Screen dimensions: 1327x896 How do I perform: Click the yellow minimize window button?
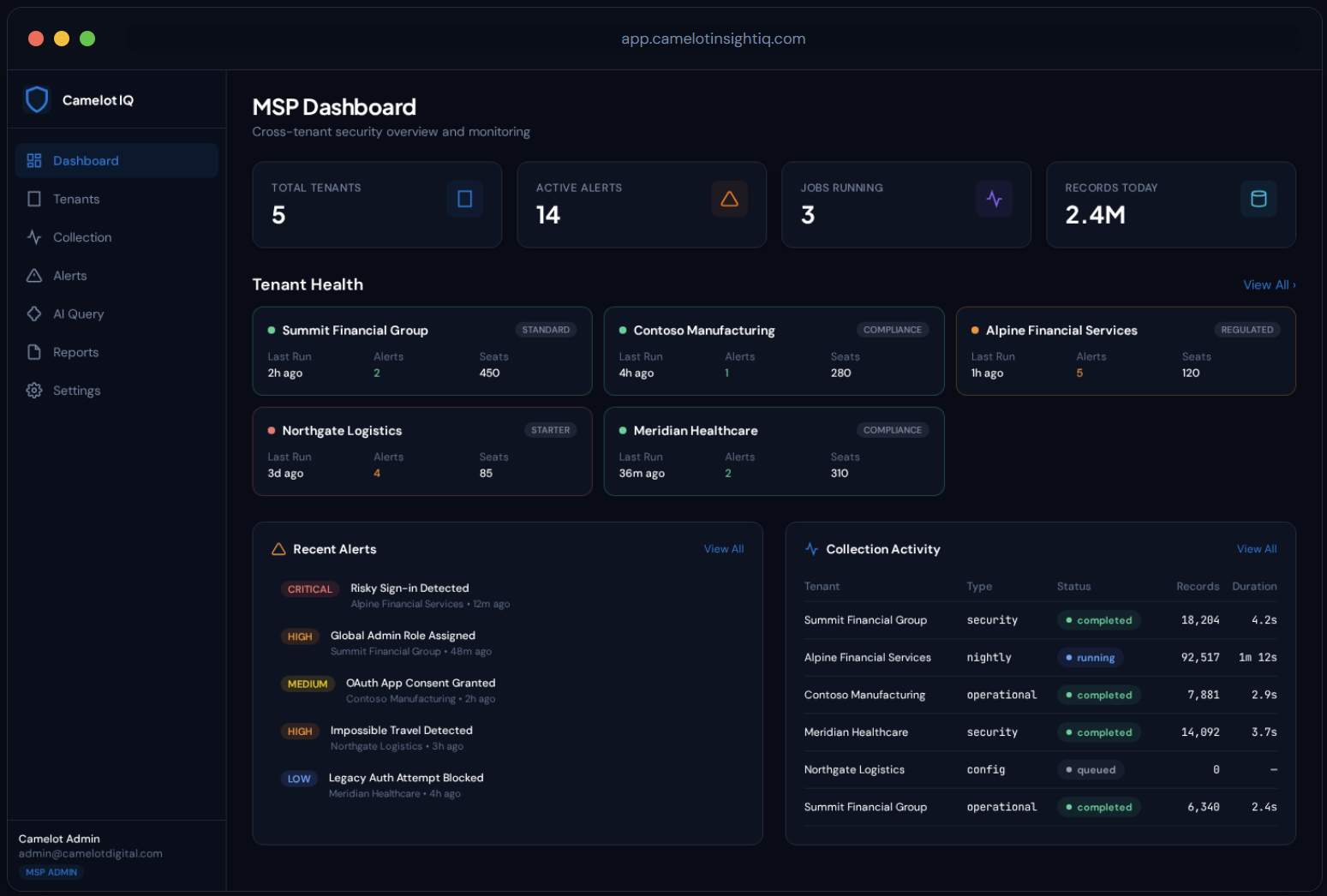62,39
